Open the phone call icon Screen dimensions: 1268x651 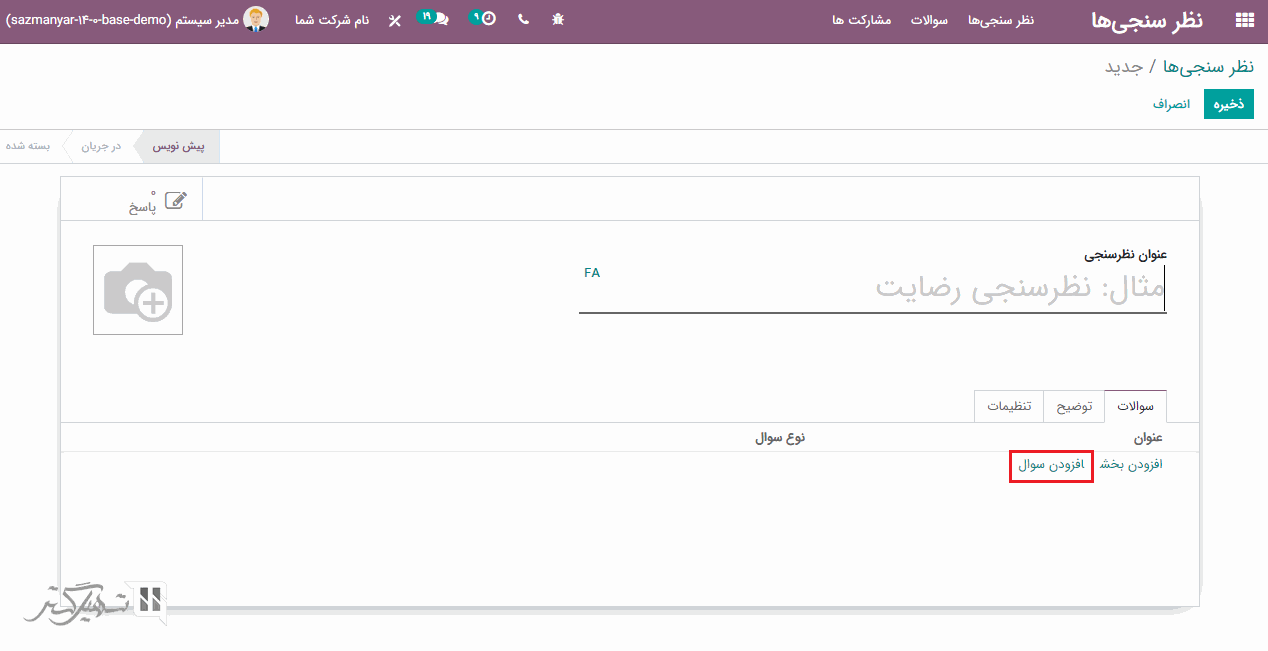click(523, 19)
